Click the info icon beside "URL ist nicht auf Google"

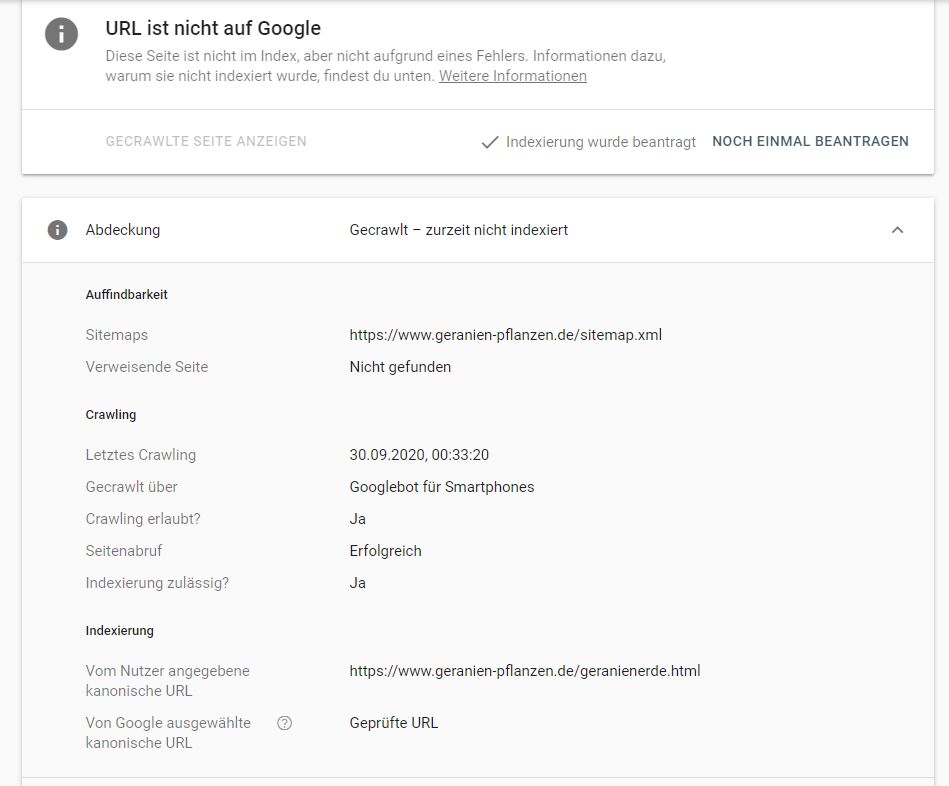tap(61, 33)
